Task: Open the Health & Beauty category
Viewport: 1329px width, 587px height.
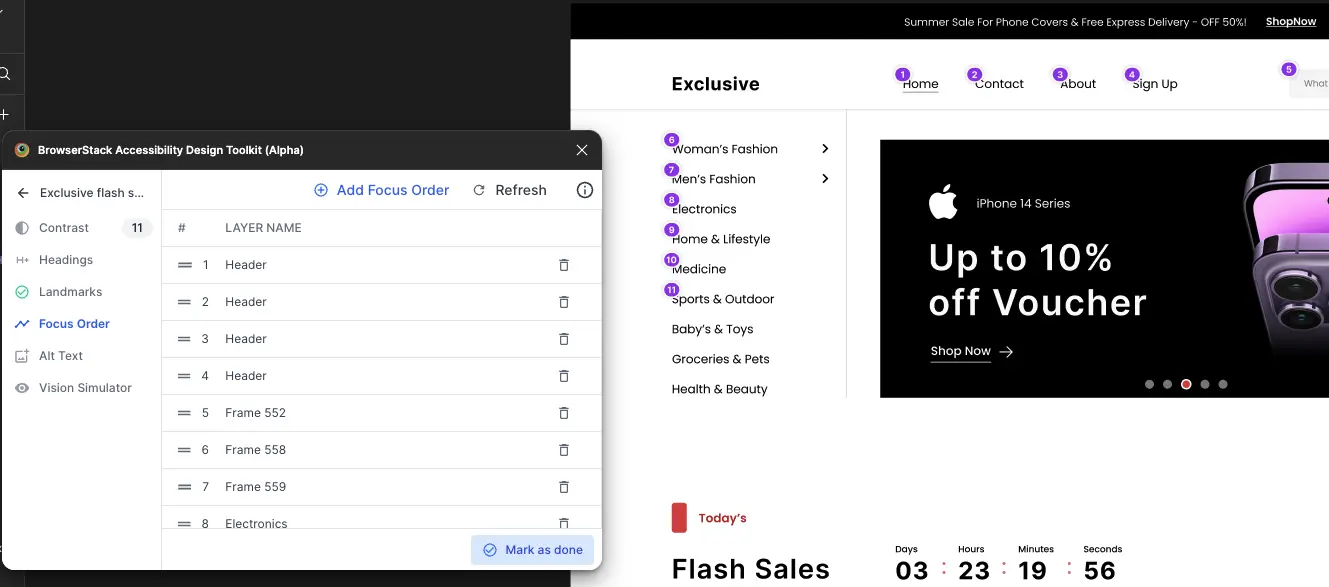Action: point(720,389)
